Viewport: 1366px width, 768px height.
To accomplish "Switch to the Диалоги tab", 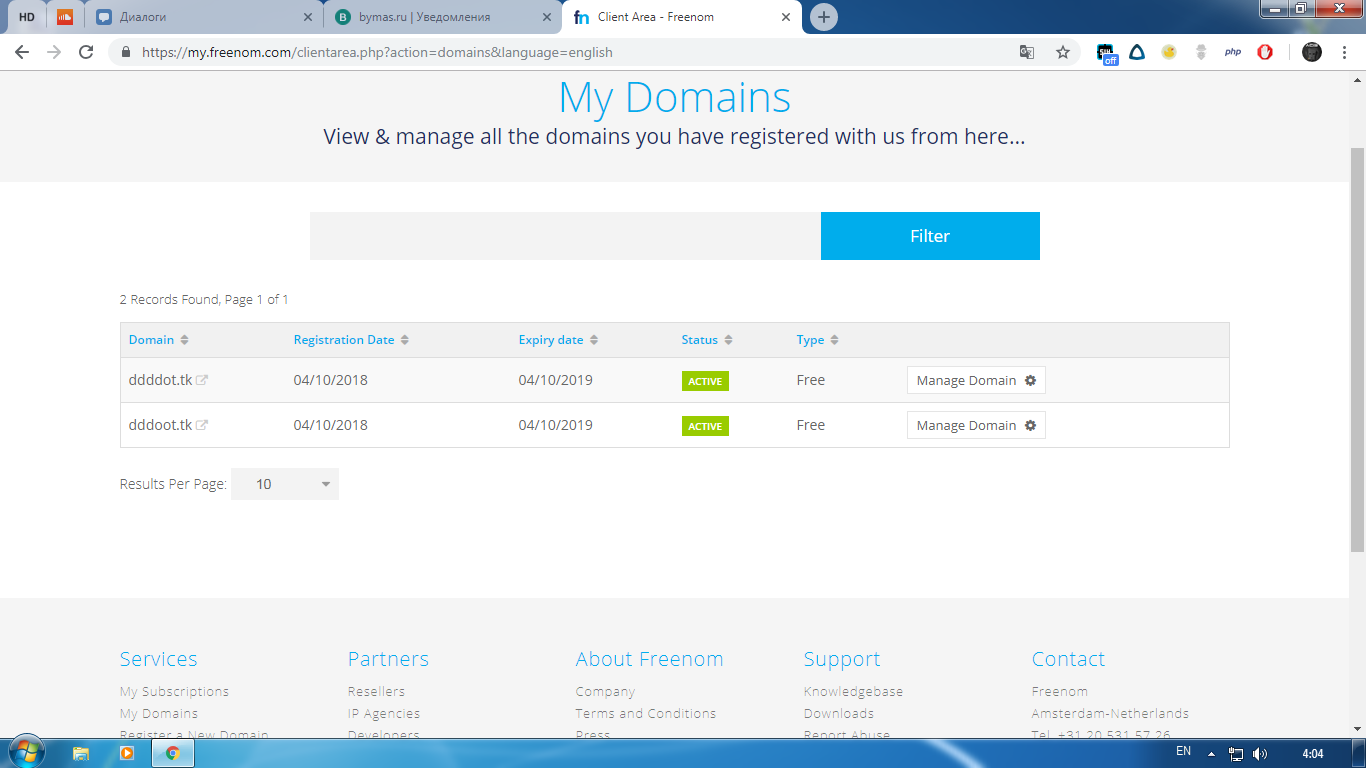I will (x=200, y=17).
